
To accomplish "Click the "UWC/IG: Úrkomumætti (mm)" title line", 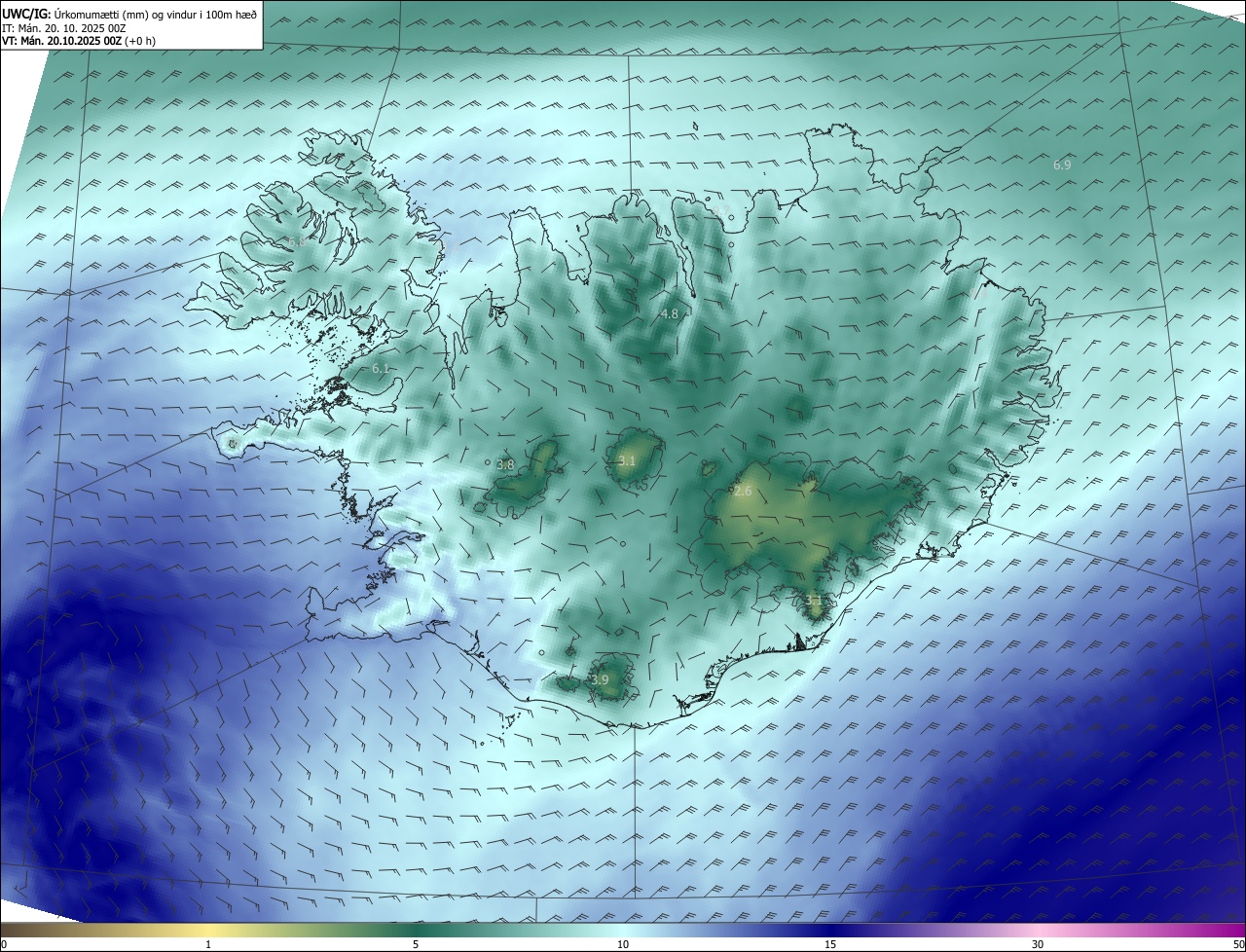I will pos(129,15).
